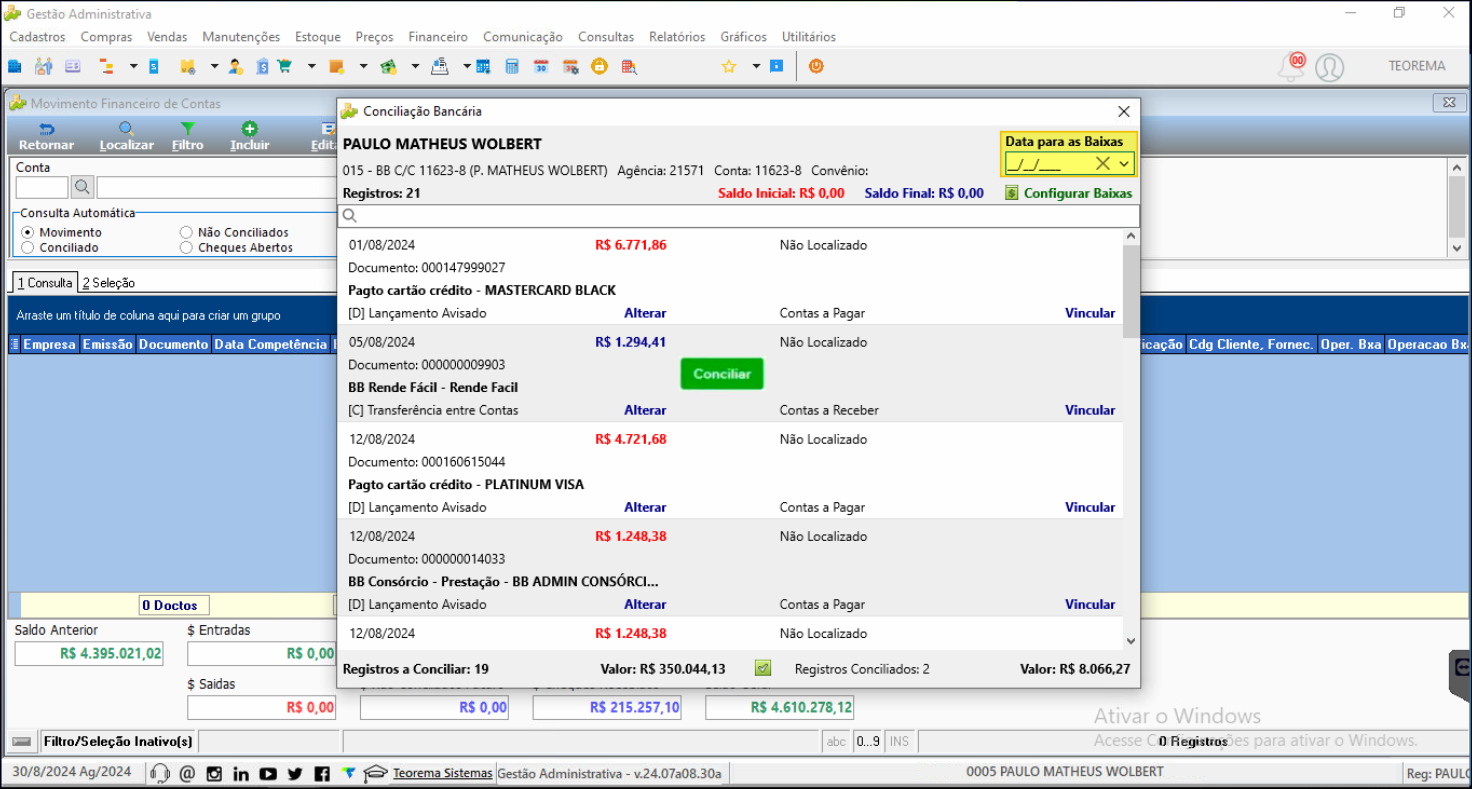The width and height of the screenshot is (1472, 789).
Task: Click the blue info toolbar icon
Action: click(x=777, y=66)
